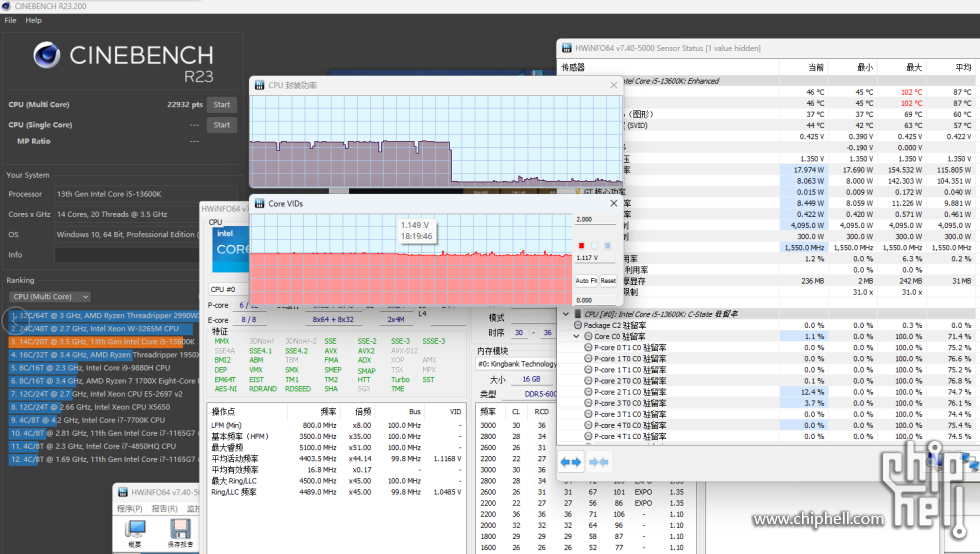Click the 最大睿频 5100.0 MHz operating point row
980x554 pixels.
pyautogui.click(x=337, y=448)
